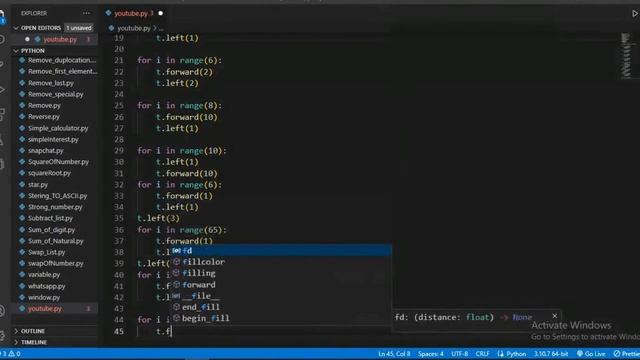Choose begin_fill from autocomplete suggestions
Image resolution: width=640 pixels, height=360 pixels.
point(281,318)
